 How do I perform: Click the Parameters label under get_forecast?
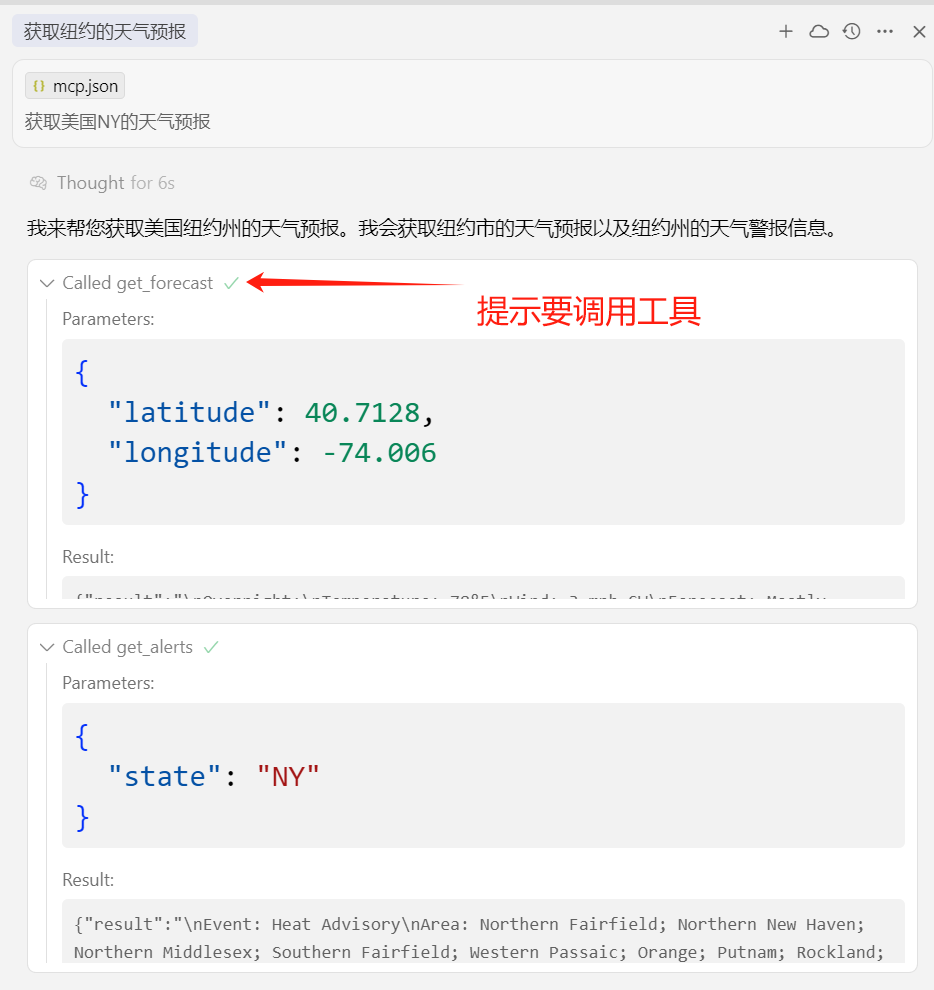108,319
